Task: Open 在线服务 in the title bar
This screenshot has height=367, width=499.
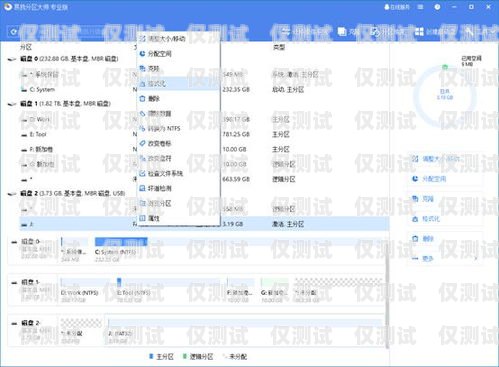Action: tap(397, 7)
